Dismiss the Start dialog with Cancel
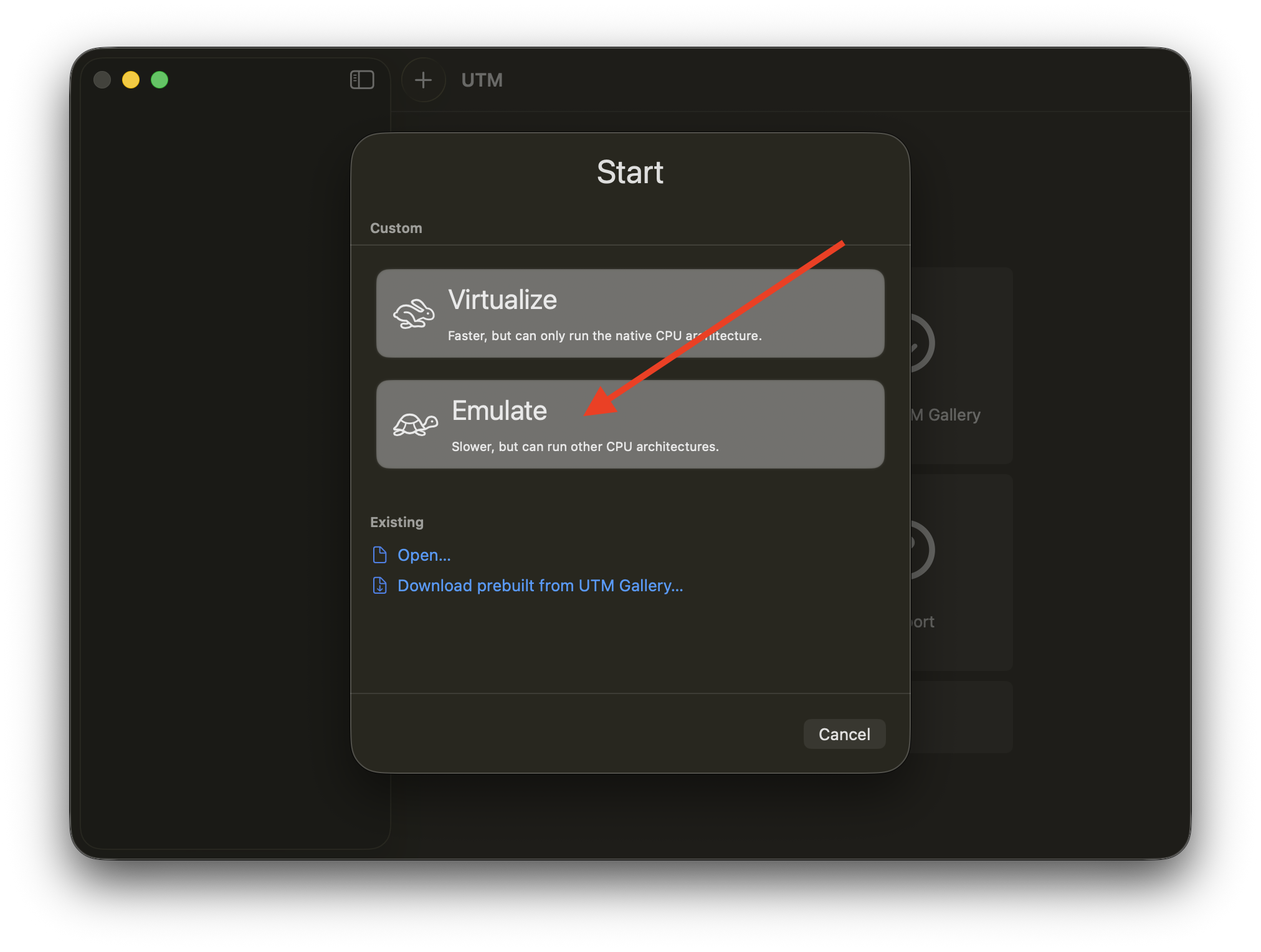 (844, 734)
